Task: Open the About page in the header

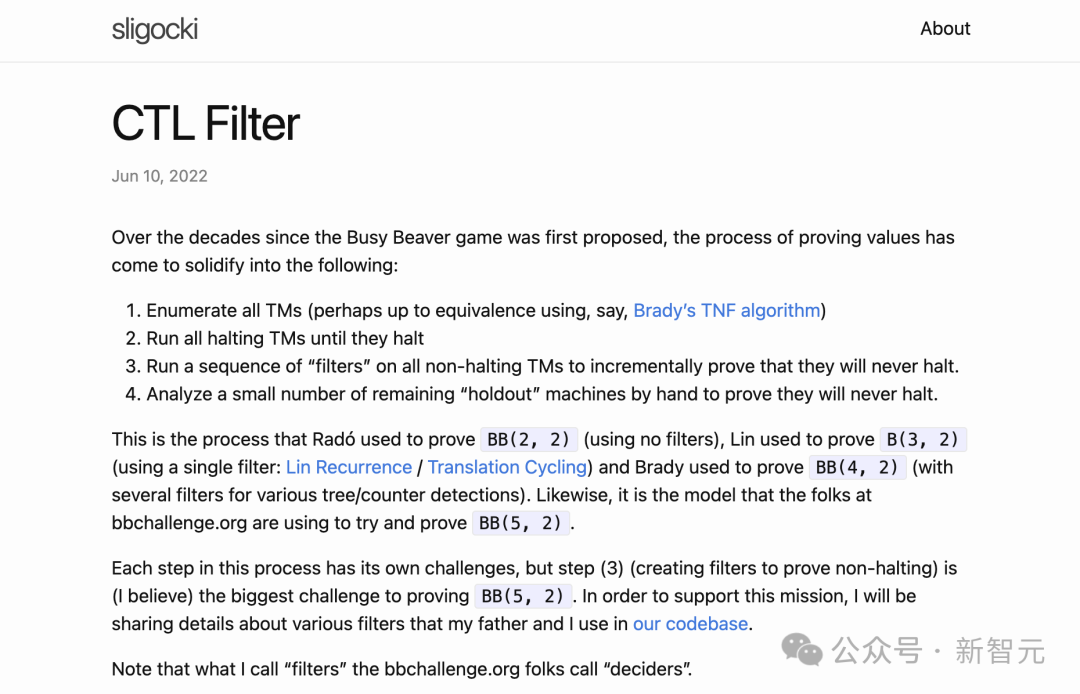Action: pyautogui.click(x=945, y=29)
